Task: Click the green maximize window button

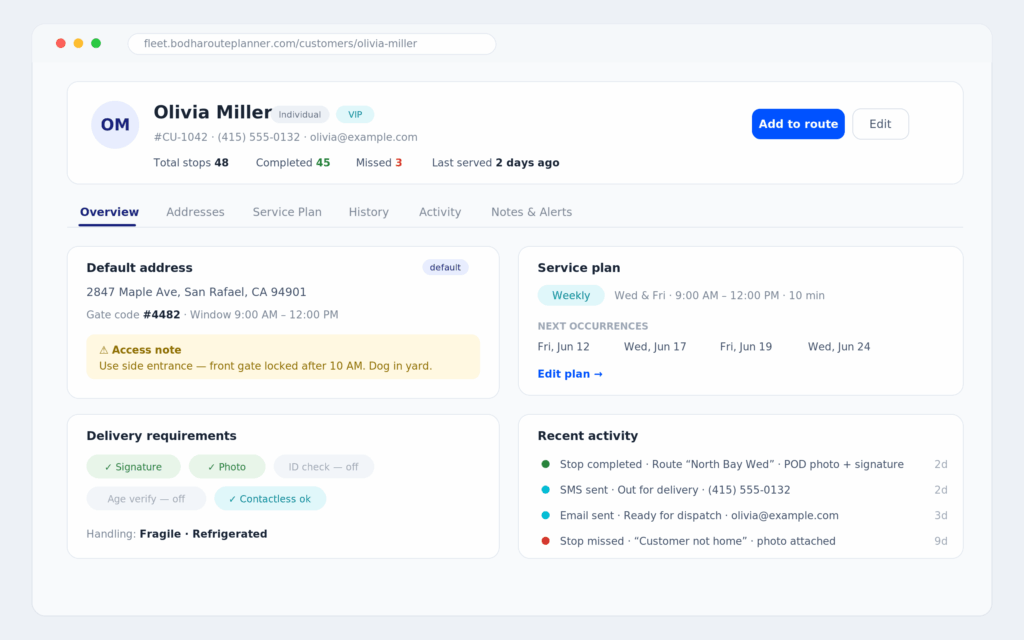Action: (x=96, y=43)
